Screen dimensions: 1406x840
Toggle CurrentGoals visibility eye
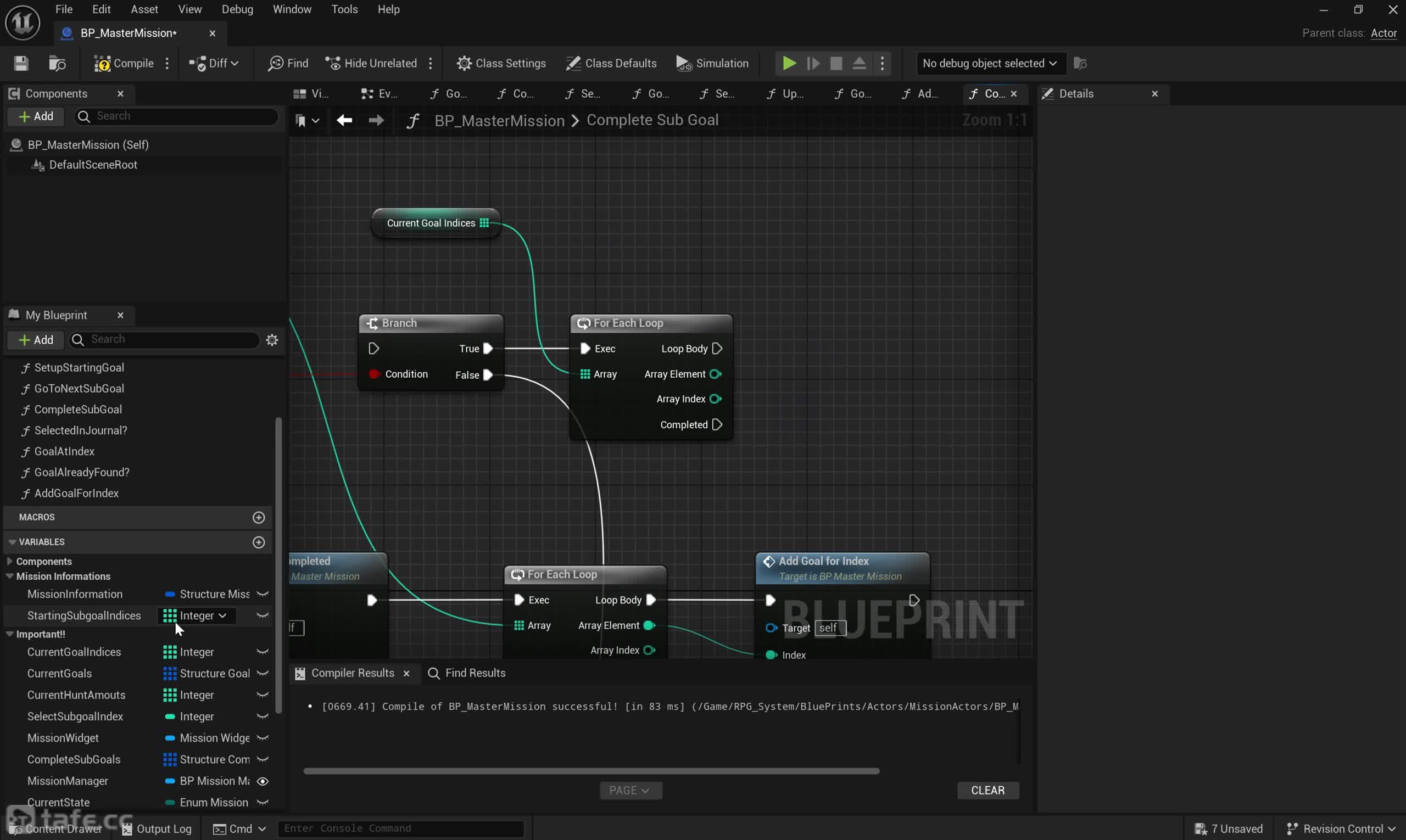coord(263,674)
